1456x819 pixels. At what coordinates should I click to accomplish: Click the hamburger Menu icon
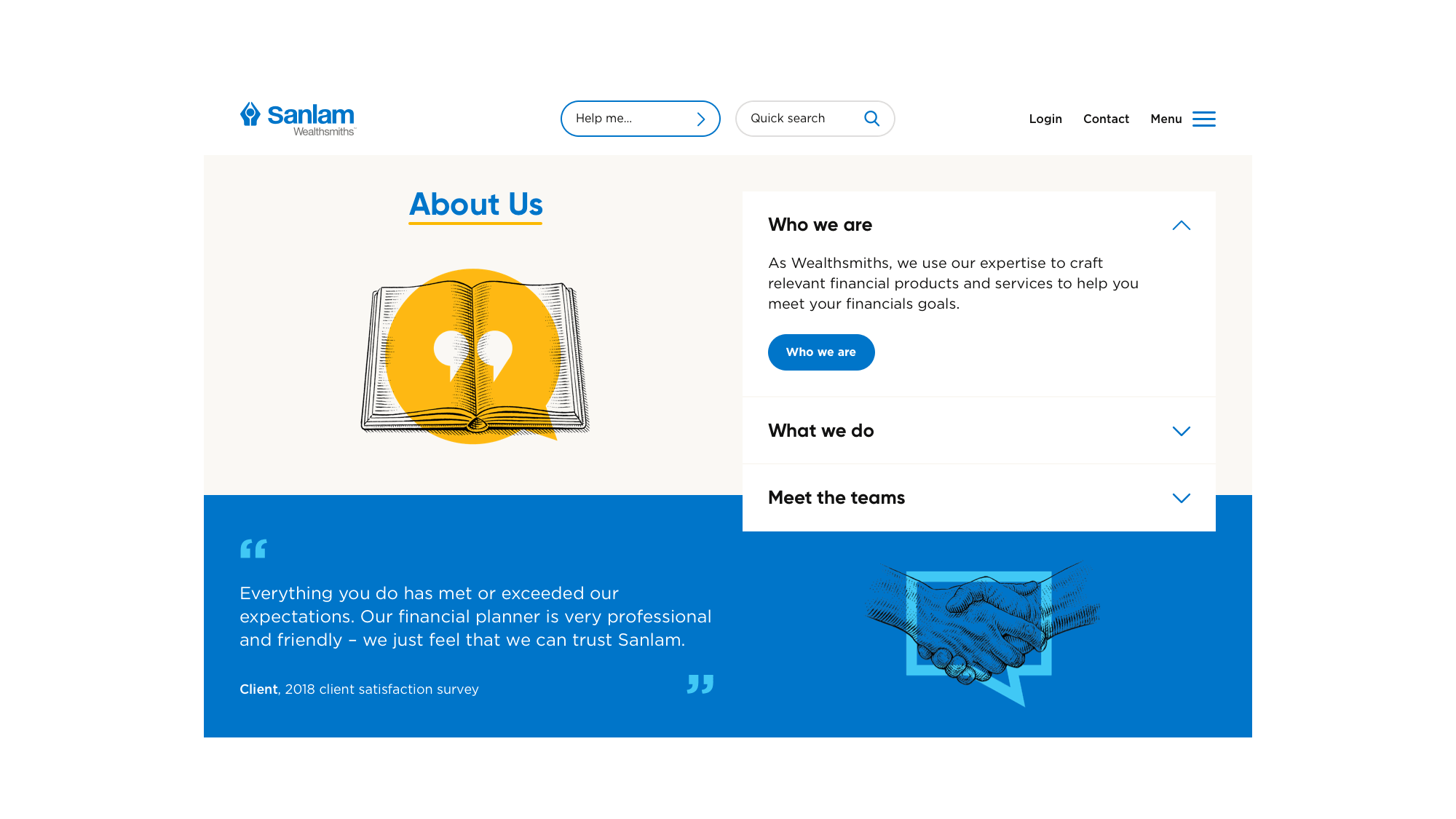click(1204, 118)
